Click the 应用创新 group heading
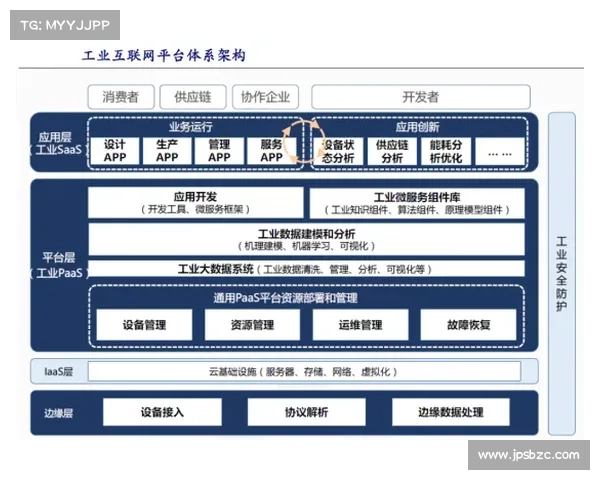 (x=417, y=127)
